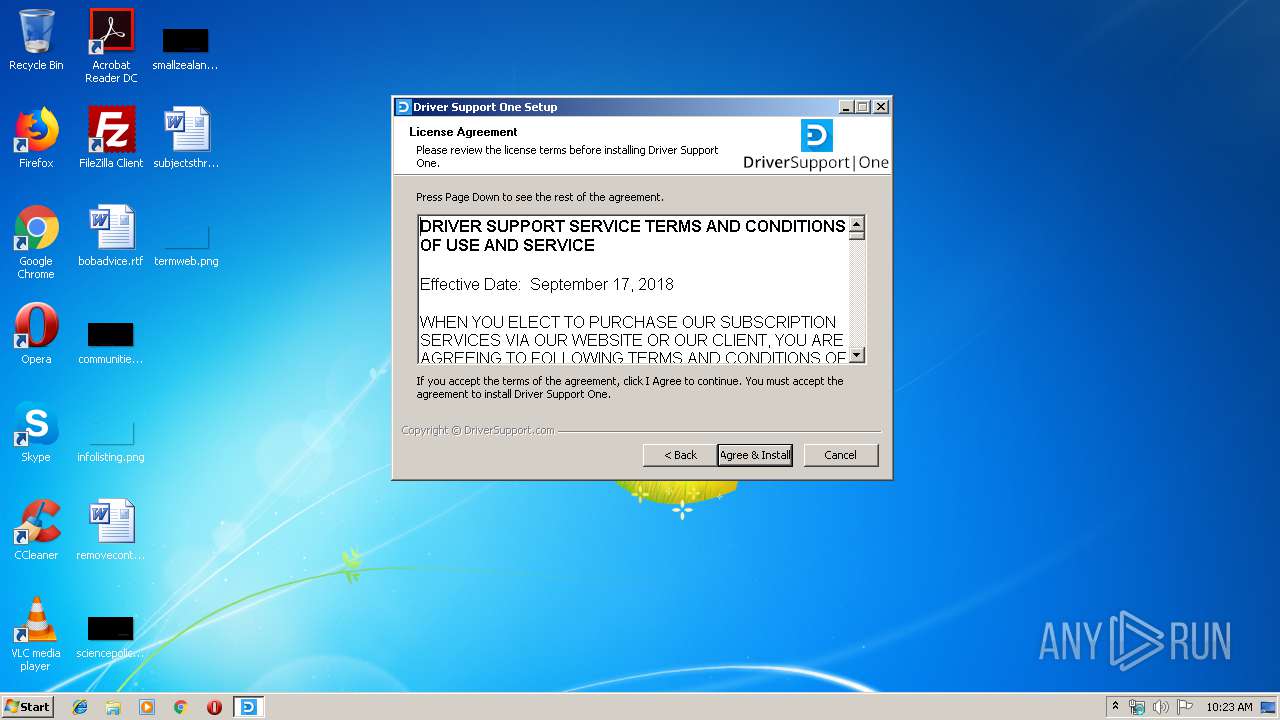Launch CCleaner desktop shortcut

click(36, 530)
